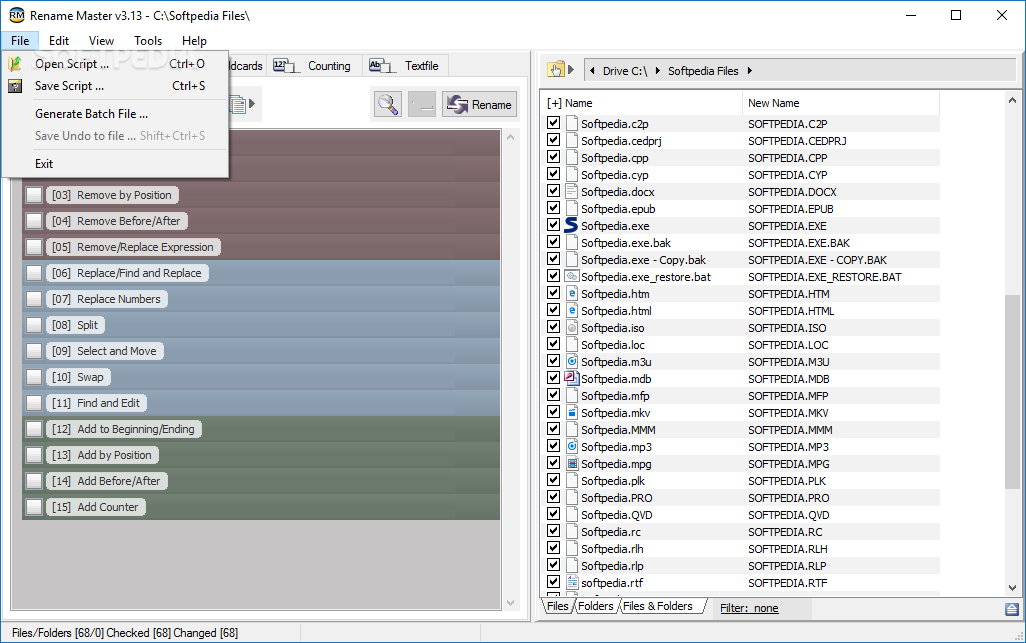Switch to the Counting tab
The height and width of the screenshot is (643, 1026).
(x=315, y=65)
